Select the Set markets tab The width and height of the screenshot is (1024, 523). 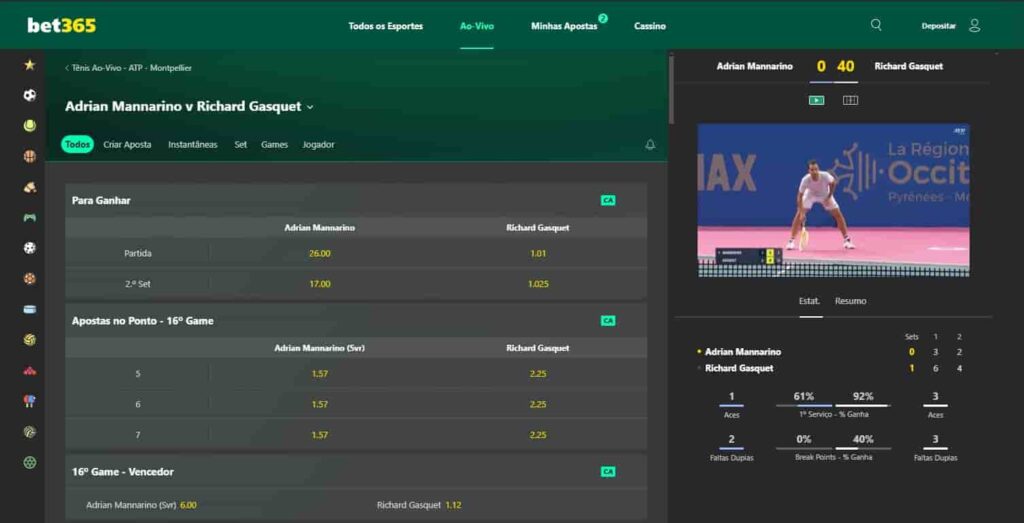[x=241, y=144]
